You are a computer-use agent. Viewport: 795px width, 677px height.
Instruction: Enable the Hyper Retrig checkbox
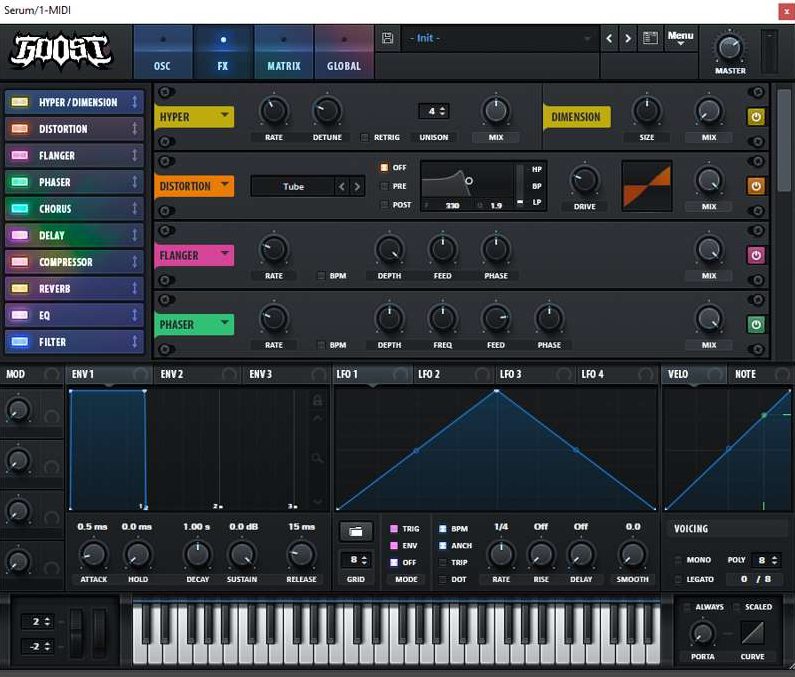pyautogui.click(x=365, y=138)
